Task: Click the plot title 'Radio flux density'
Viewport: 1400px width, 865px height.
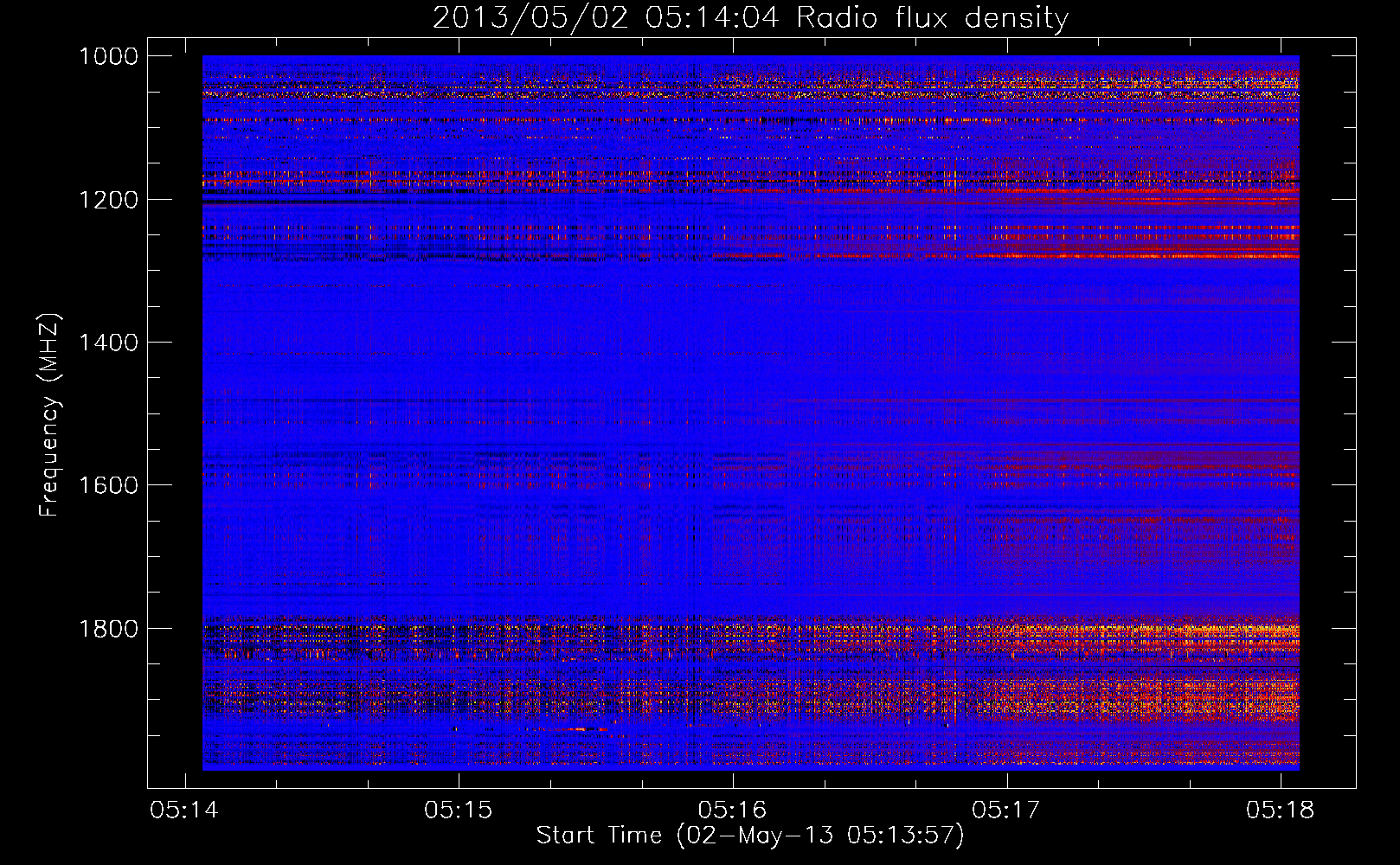Action: [x=750, y=18]
